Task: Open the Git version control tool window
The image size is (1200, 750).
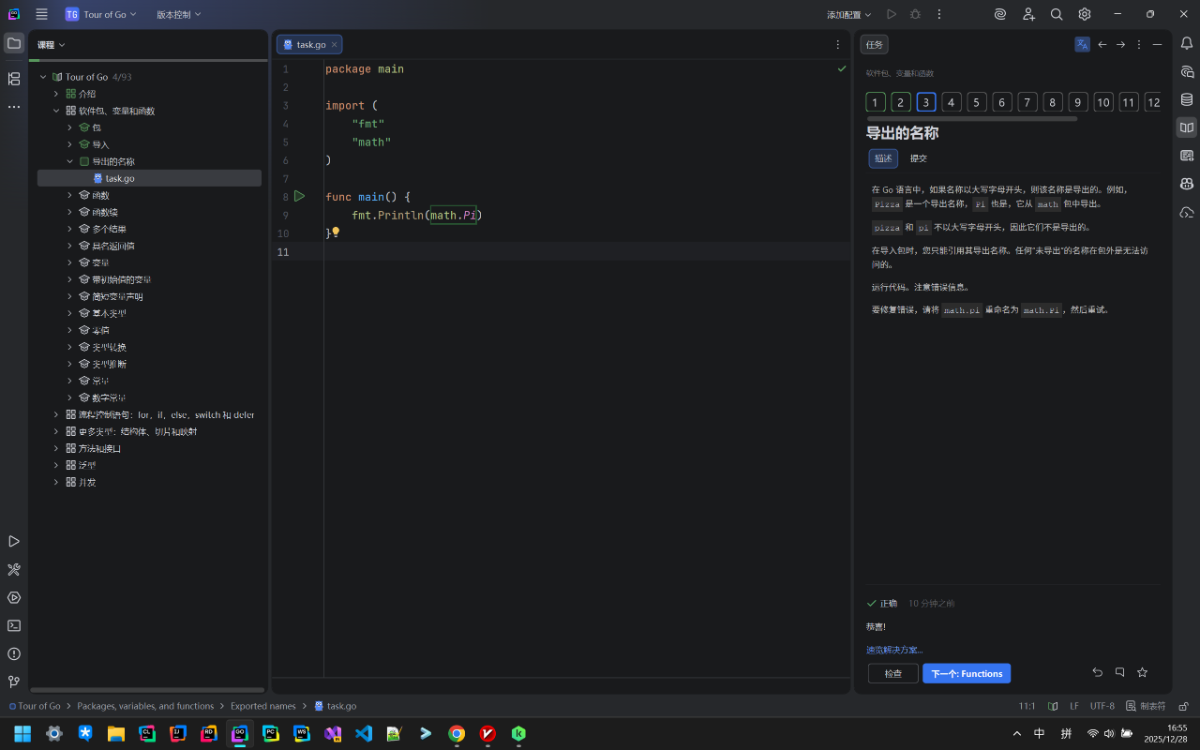Action: 14,682
